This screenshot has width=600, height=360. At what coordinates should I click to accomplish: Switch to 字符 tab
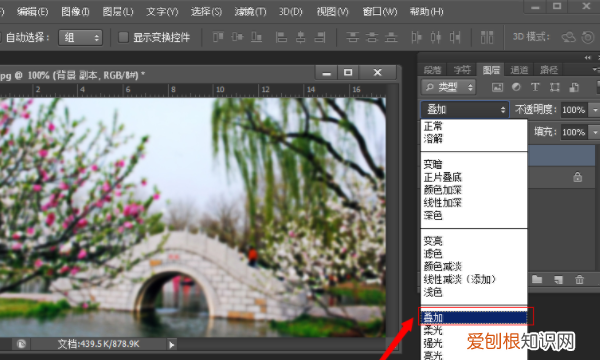pos(462,70)
